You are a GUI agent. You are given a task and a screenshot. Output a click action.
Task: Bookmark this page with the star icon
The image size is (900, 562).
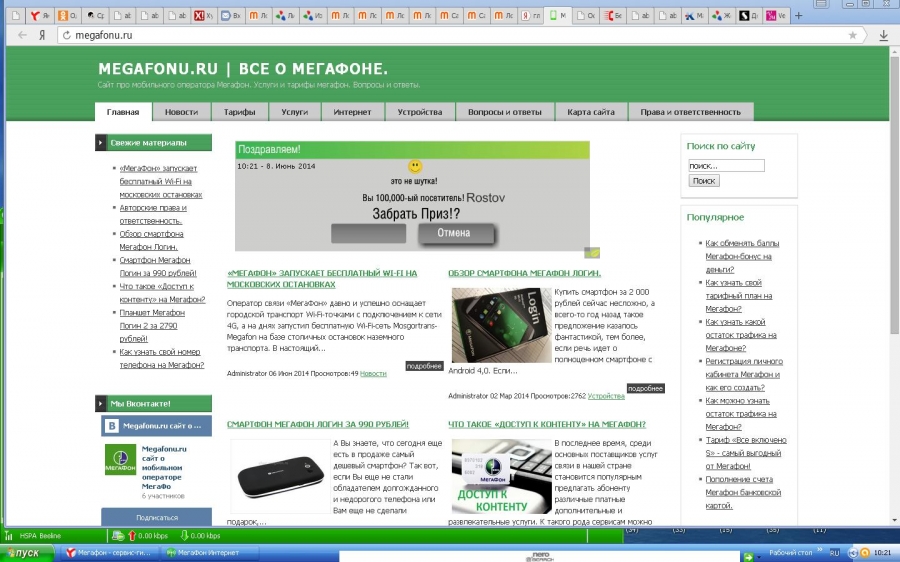pos(852,35)
